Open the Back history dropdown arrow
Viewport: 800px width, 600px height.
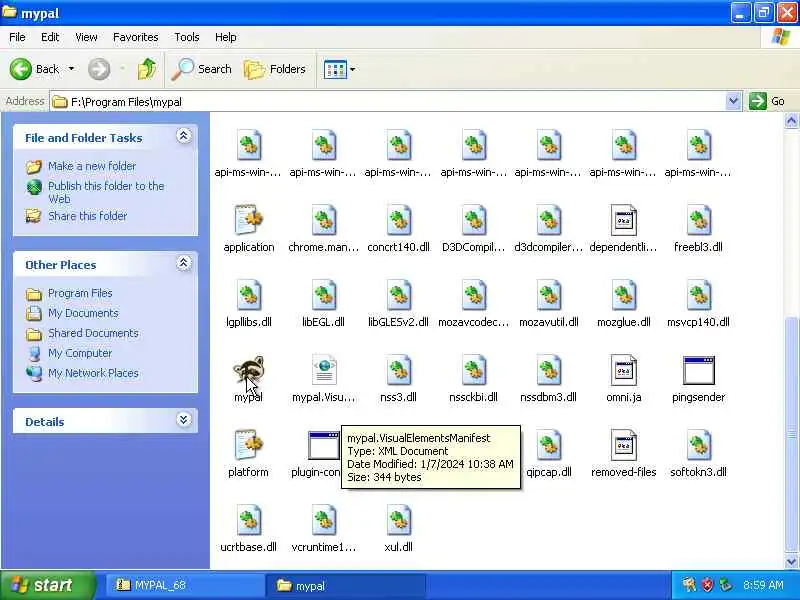[x=71, y=69]
